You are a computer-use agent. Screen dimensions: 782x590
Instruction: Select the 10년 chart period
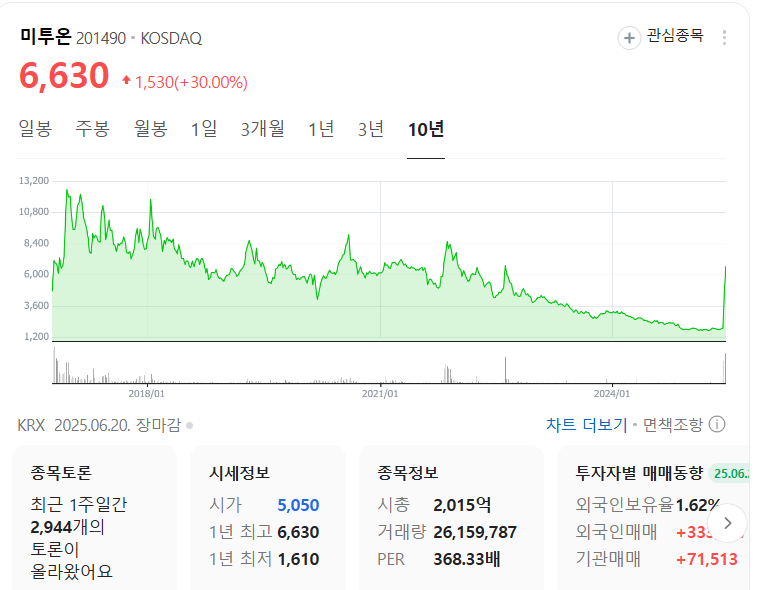(x=426, y=129)
